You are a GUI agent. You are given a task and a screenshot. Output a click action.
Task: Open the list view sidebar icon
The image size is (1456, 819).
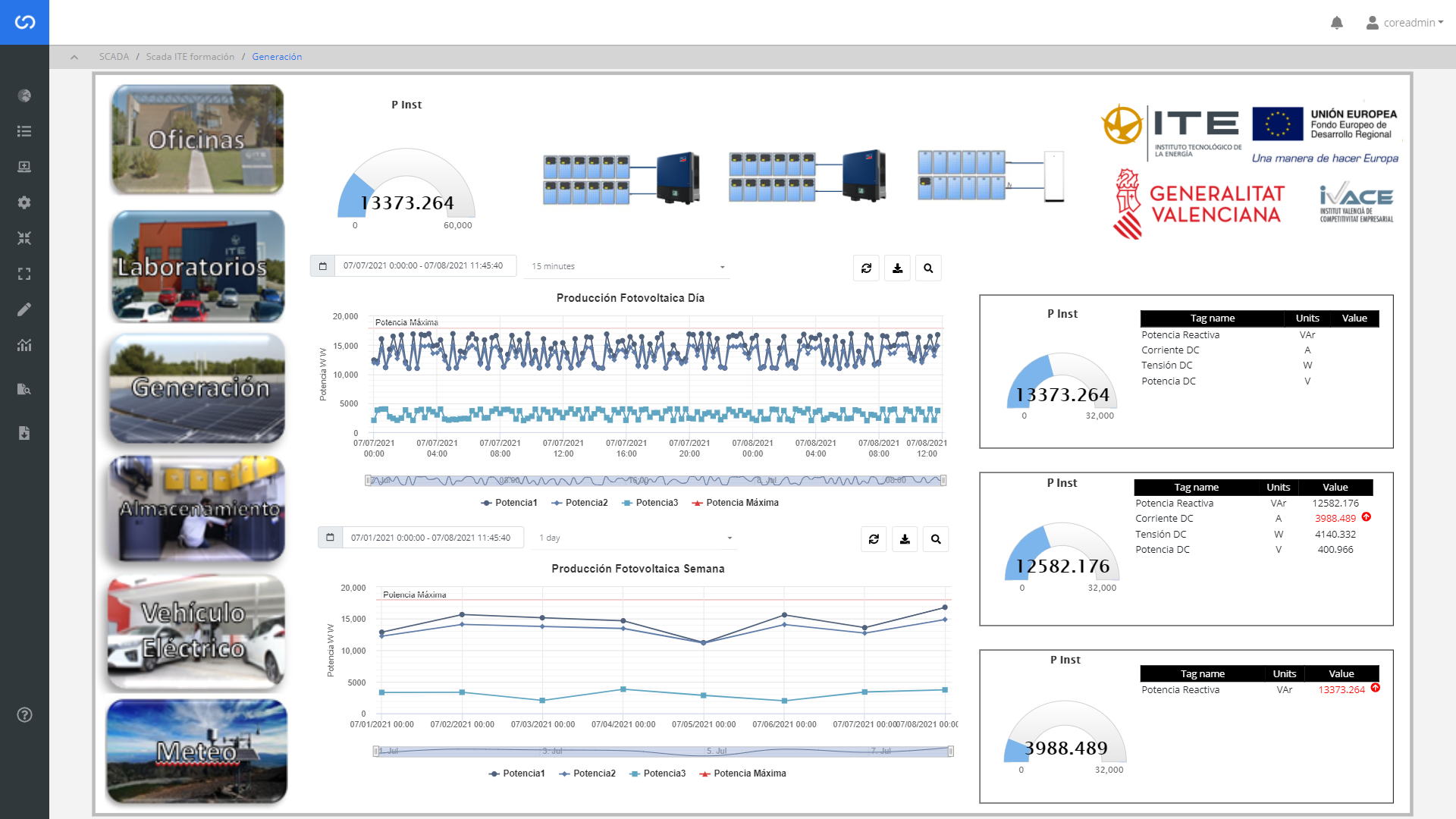(x=24, y=131)
